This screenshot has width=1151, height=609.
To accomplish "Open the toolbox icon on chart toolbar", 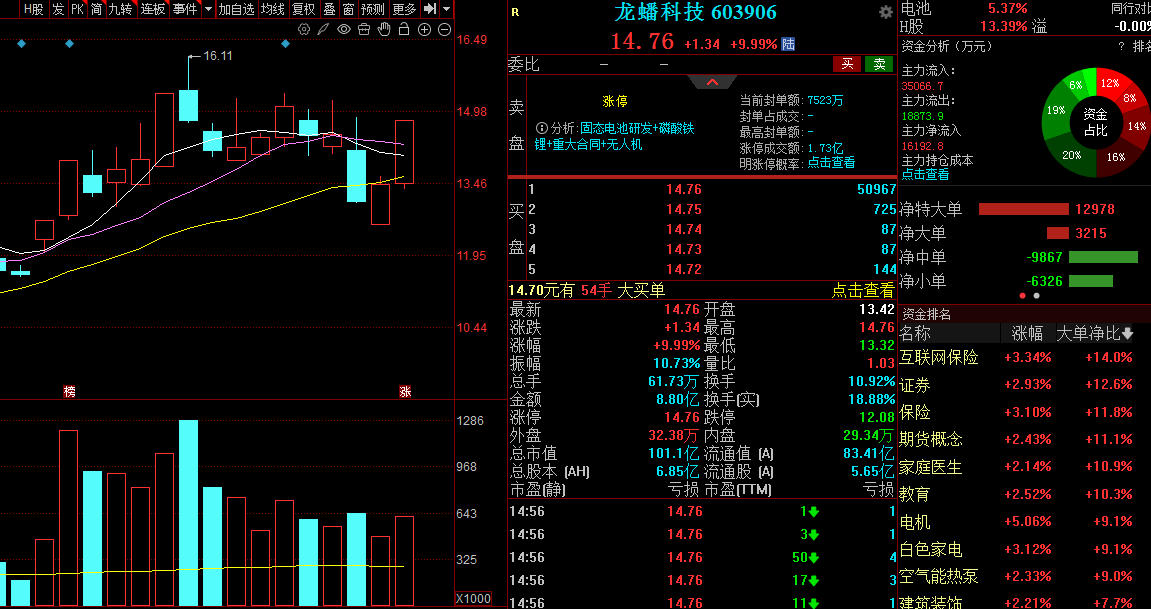I will click(x=363, y=29).
